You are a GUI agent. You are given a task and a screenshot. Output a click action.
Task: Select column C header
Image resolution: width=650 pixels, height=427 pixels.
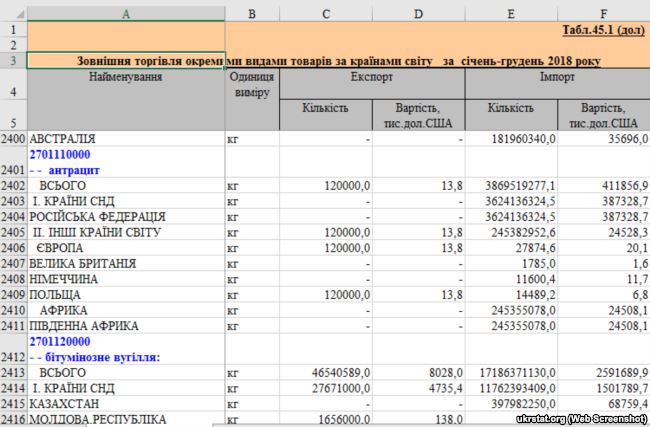(x=326, y=14)
